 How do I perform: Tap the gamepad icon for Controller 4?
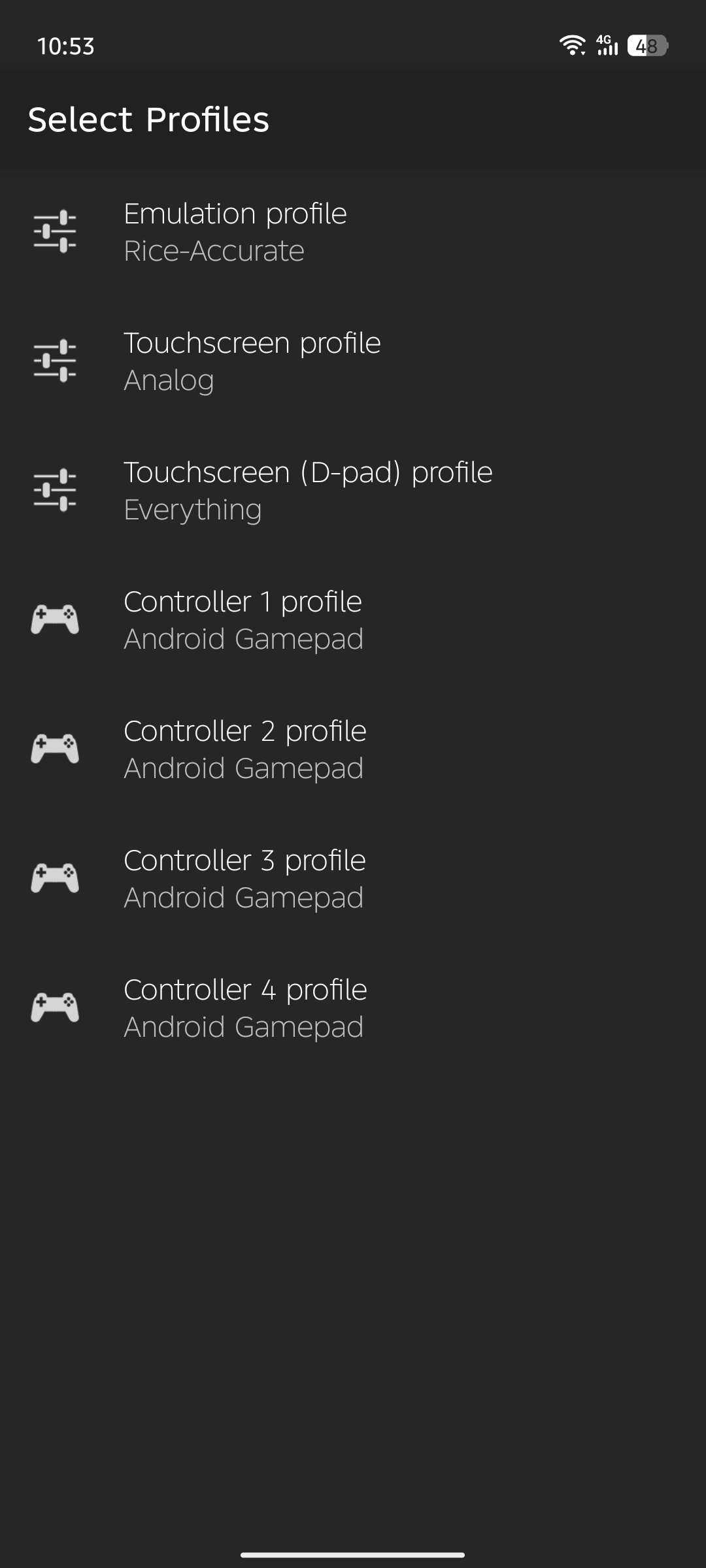pyautogui.click(x=55, y=1007)
